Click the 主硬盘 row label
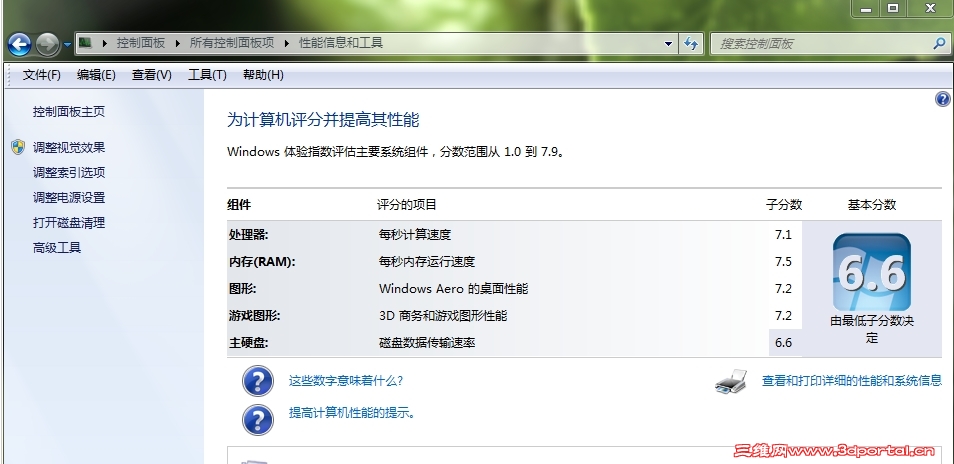This screenshot has width=954, height=464. (248, 343)
